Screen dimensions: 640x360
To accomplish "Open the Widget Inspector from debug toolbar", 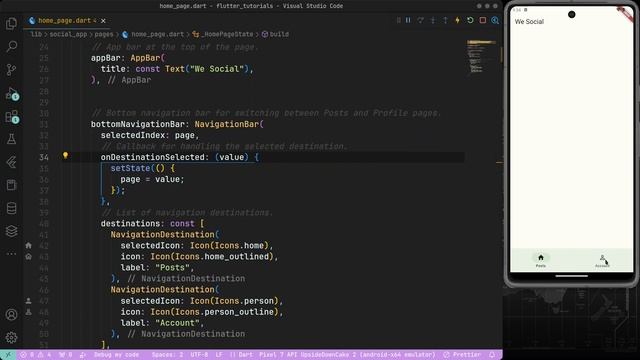I will [495, 20].
